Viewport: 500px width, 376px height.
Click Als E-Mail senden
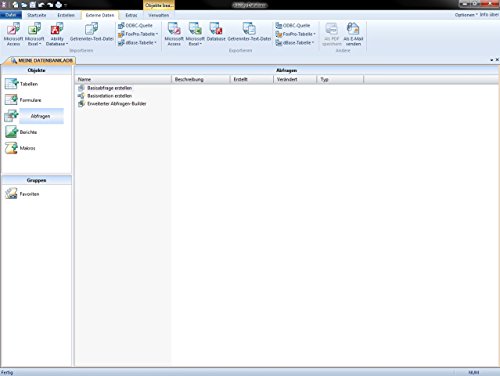[x=353, y=34]
